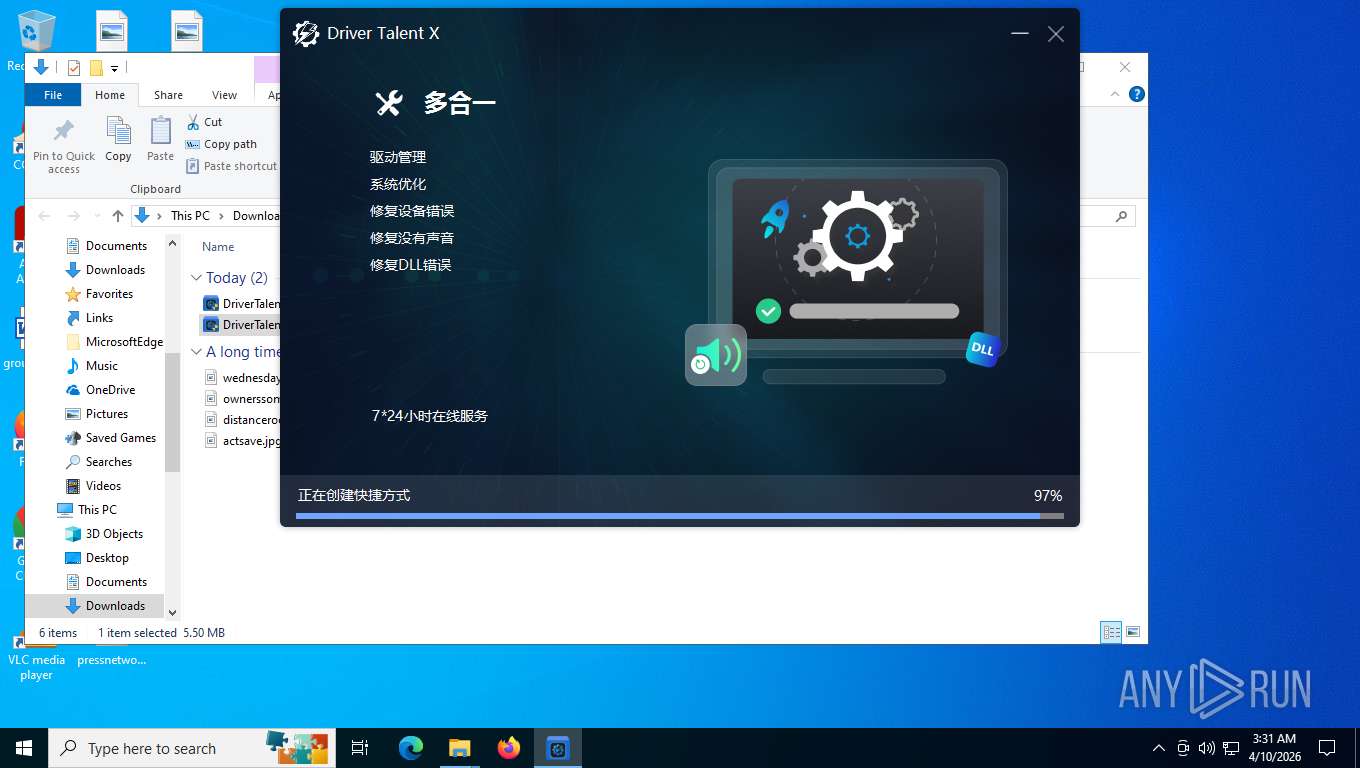Viewport: 1360px width, 768px height.
Task: Click the 修复DLL错误 feature text
Action: (411, 265)
